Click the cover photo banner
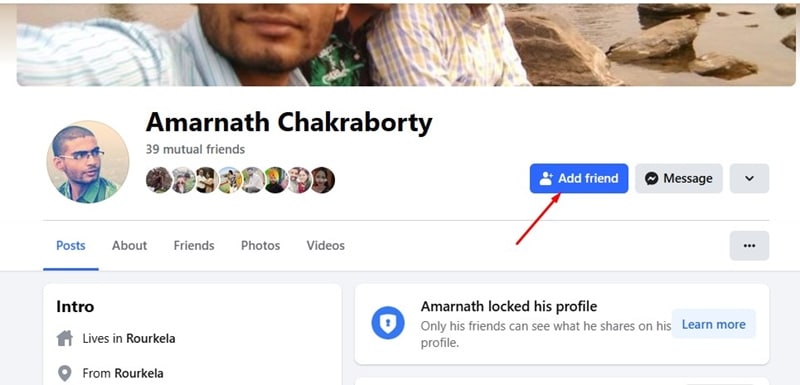This screenshot has height=385, width=800. (x=406, y=43)
